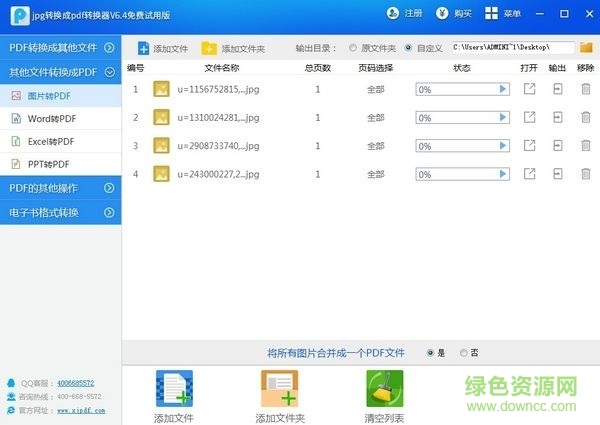Click the 0% progress bar of u=1156752815
The image size is (600, 425).
pos(463,89)
